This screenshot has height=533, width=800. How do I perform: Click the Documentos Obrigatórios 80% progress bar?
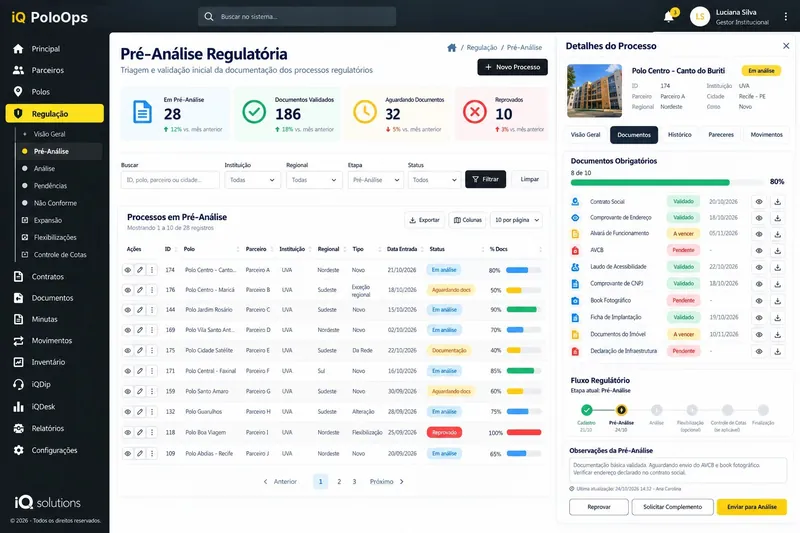[x=667, y=182]
